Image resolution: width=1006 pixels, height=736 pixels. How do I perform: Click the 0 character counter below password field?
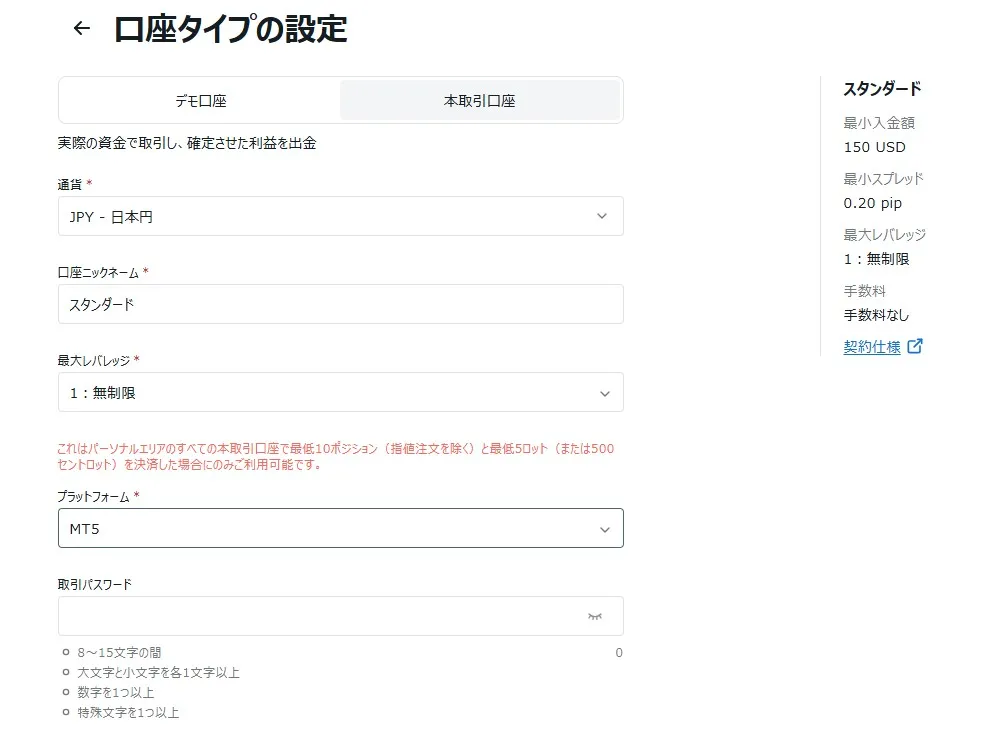(x=618, y=652)
